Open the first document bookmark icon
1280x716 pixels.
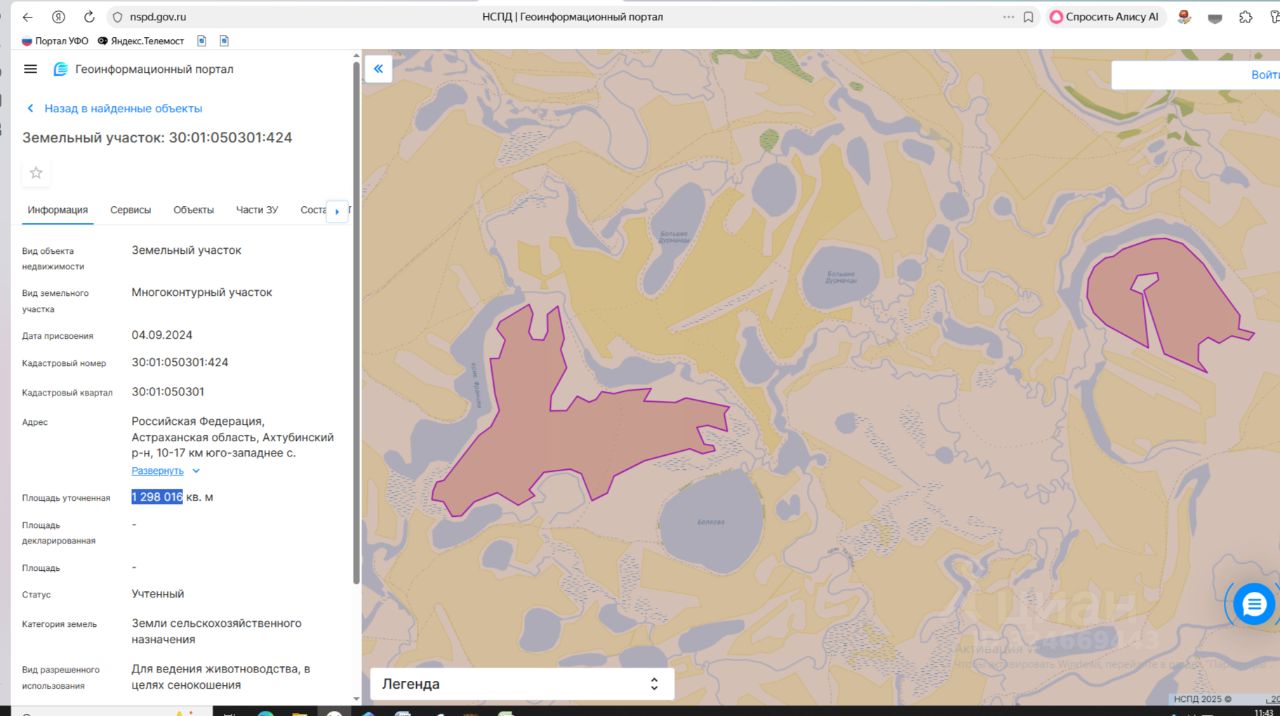click(202, 41)
